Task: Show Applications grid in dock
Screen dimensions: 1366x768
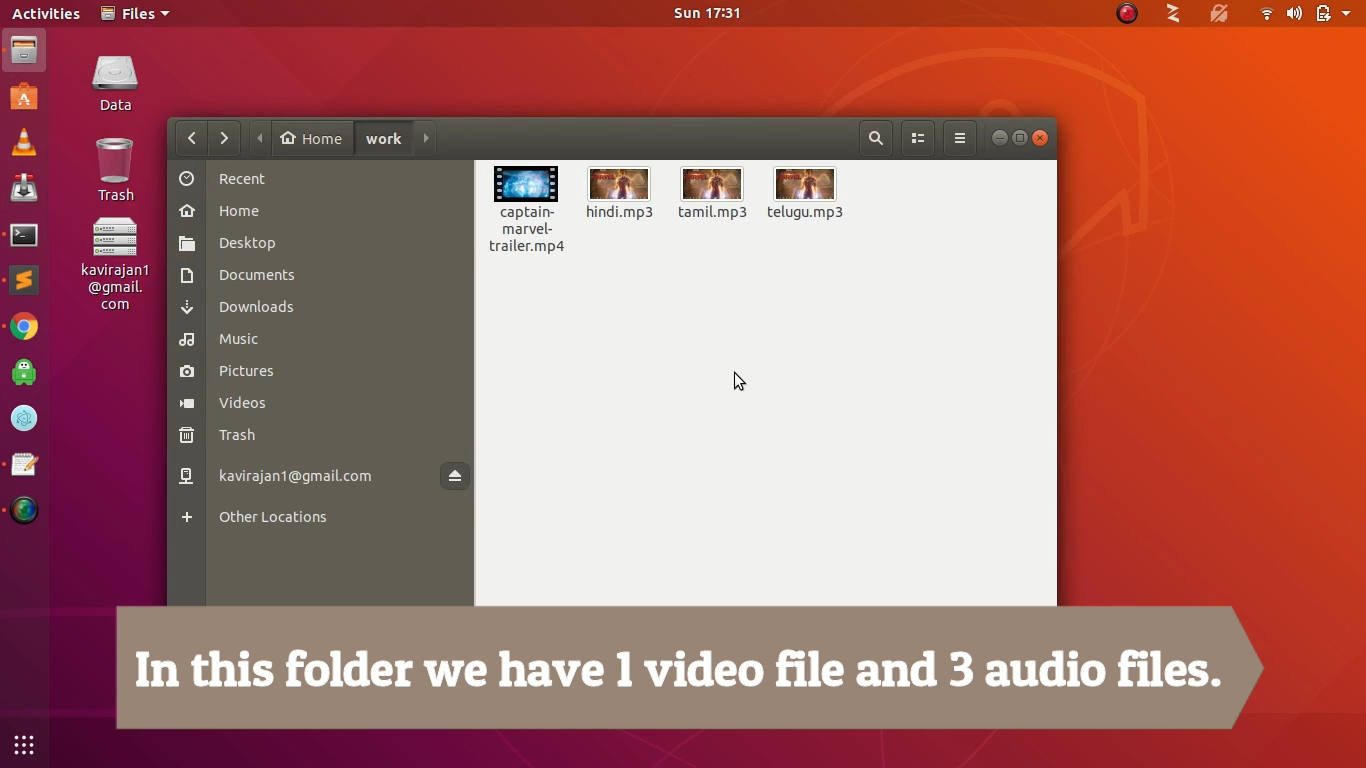Action: point(24,744)
